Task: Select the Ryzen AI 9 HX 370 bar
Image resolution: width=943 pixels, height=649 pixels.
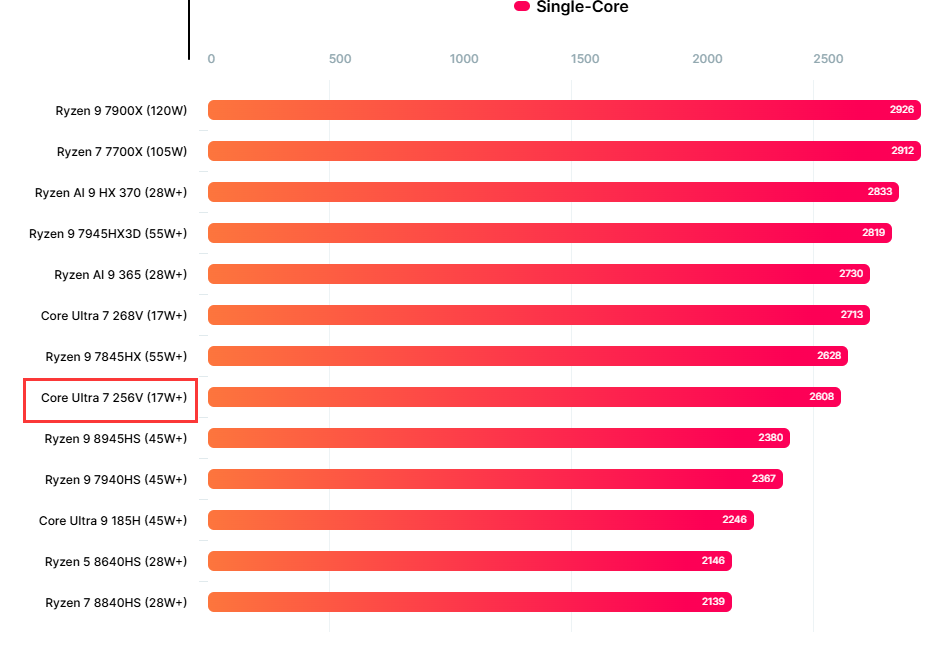Action: coord(553,192)
